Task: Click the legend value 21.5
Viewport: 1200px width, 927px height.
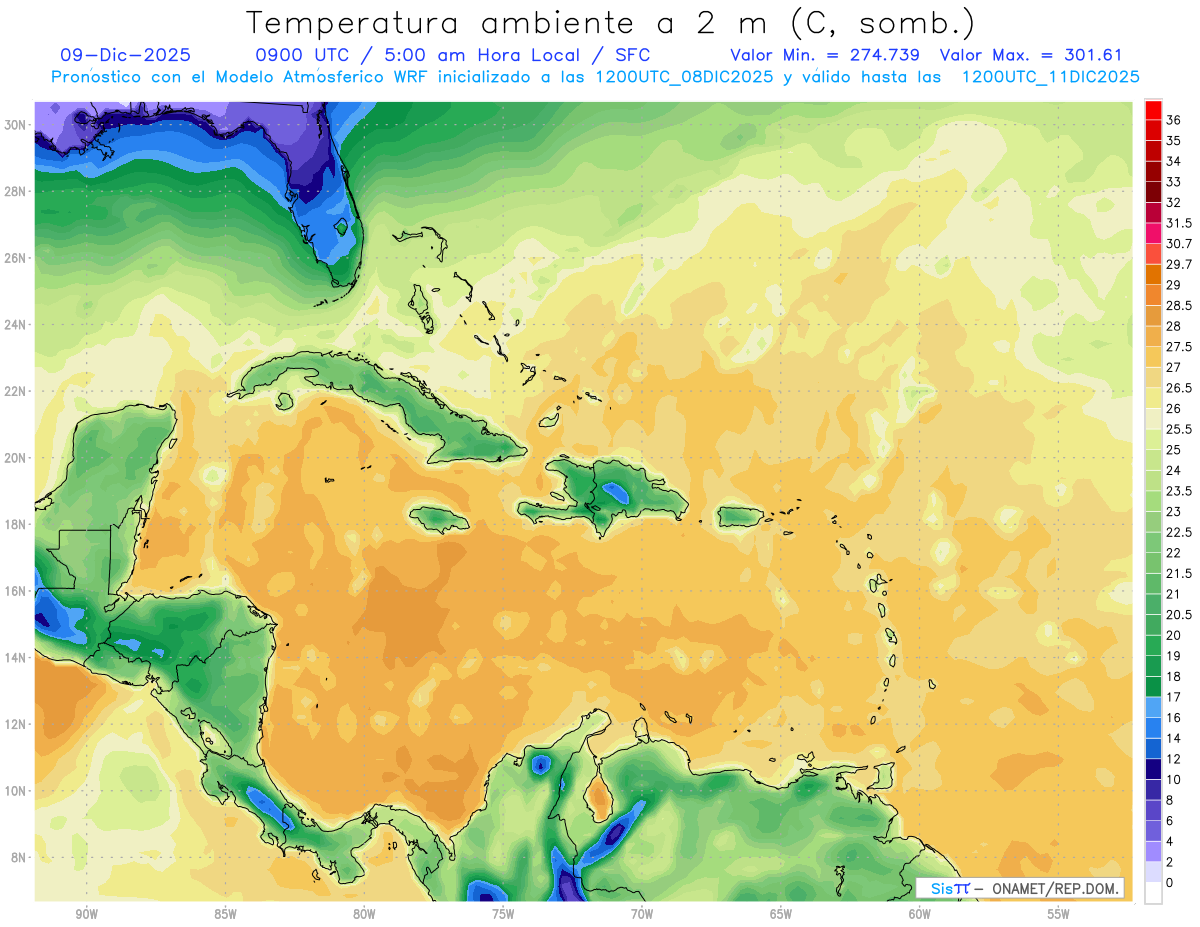Action: (x=1178, y=573)
